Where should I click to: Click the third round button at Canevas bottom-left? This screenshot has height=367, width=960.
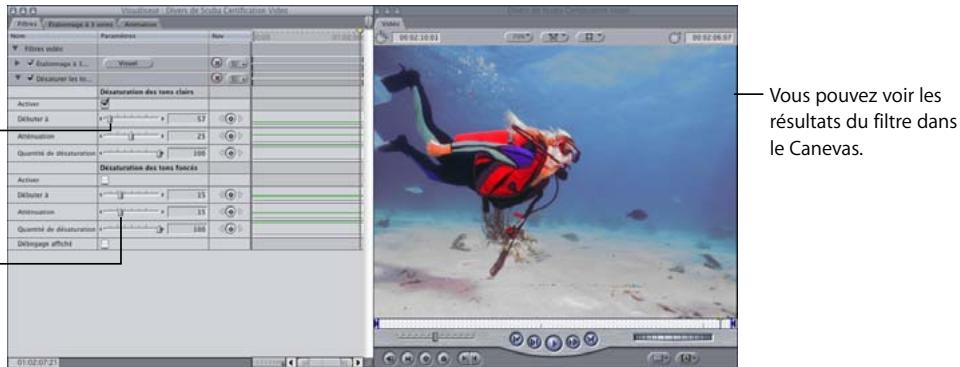(426, 358)
